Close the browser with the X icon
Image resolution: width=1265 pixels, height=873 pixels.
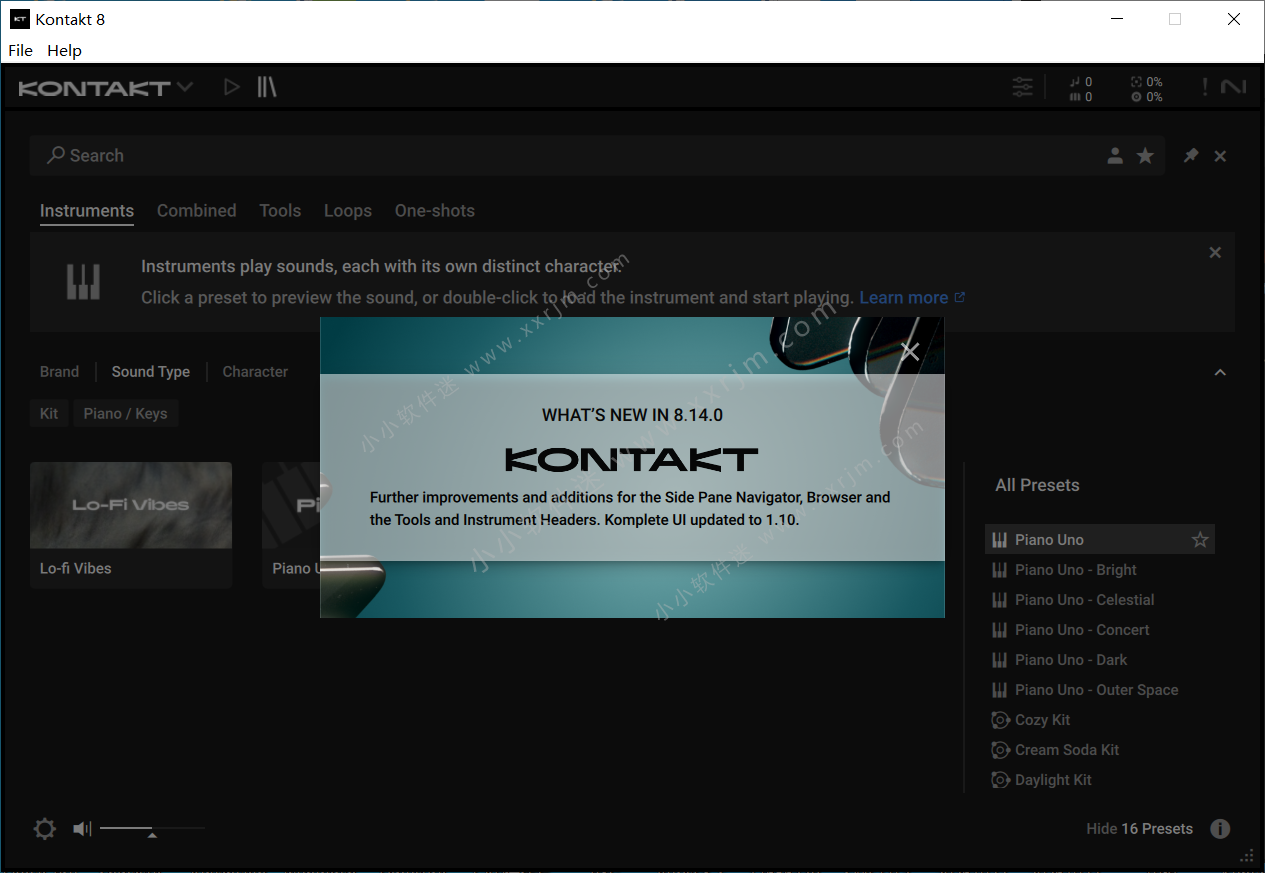[x=1220, y=156]
